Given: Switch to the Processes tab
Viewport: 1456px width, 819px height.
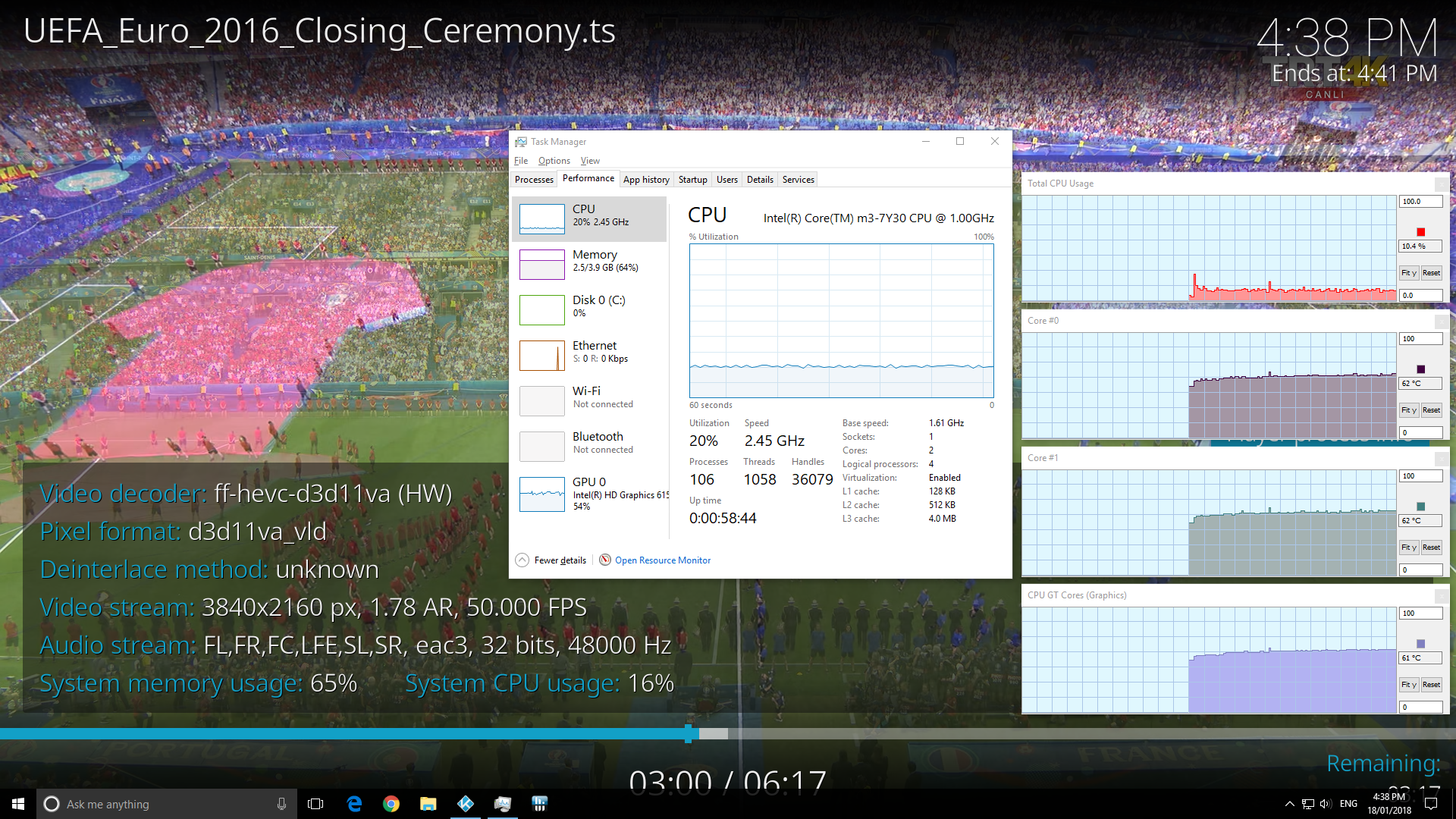Looking at the screenshot, I should (x=534, y=180).
